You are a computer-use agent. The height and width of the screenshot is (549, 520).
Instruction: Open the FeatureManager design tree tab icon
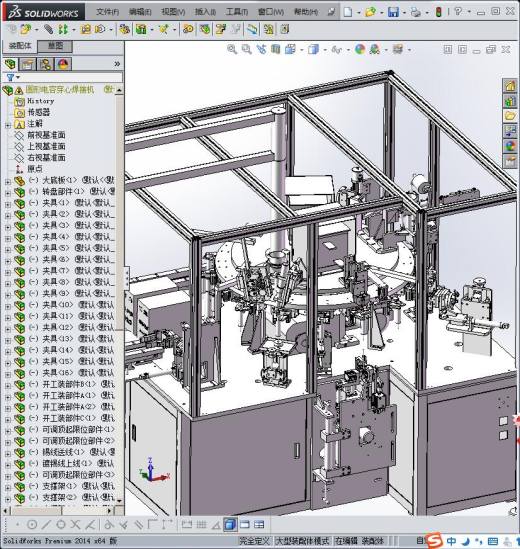[x=10, y=64]
